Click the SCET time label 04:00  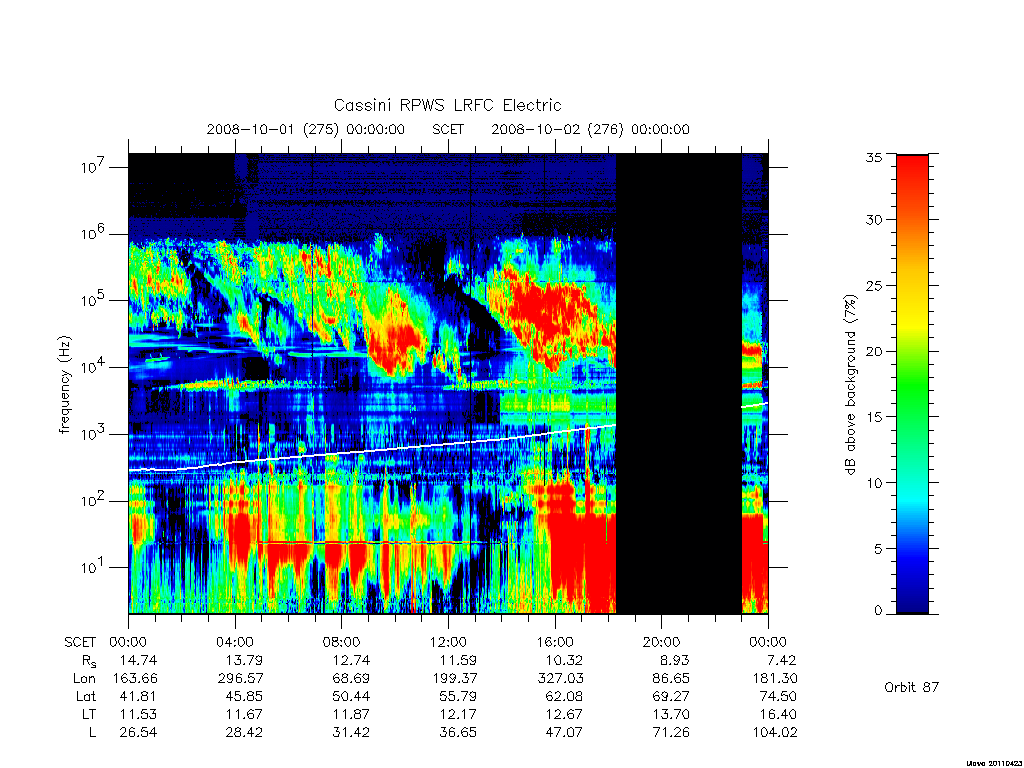pos(235,642)
